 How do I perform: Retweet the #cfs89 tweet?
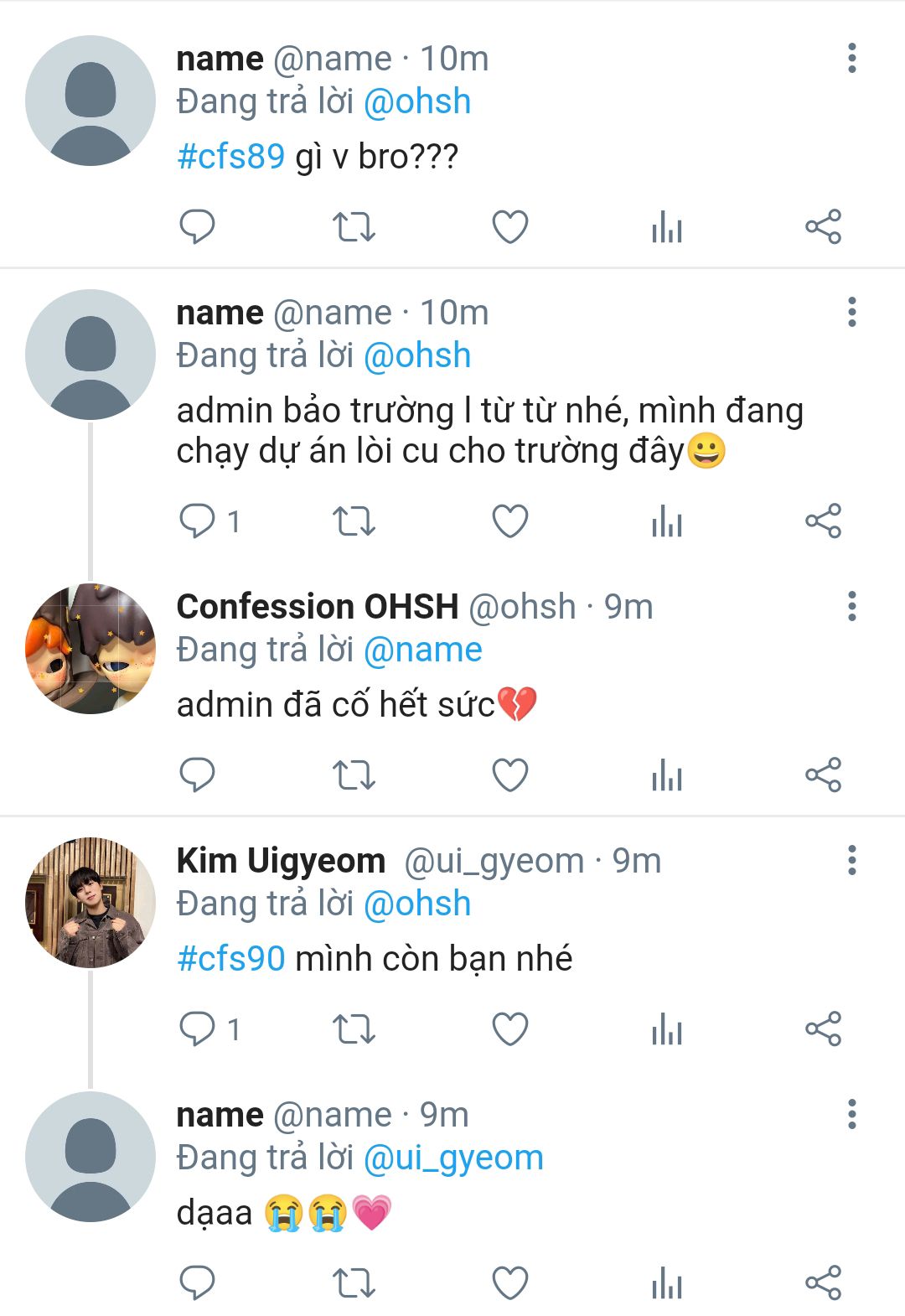pyautogui.click(x=354, y=226)
